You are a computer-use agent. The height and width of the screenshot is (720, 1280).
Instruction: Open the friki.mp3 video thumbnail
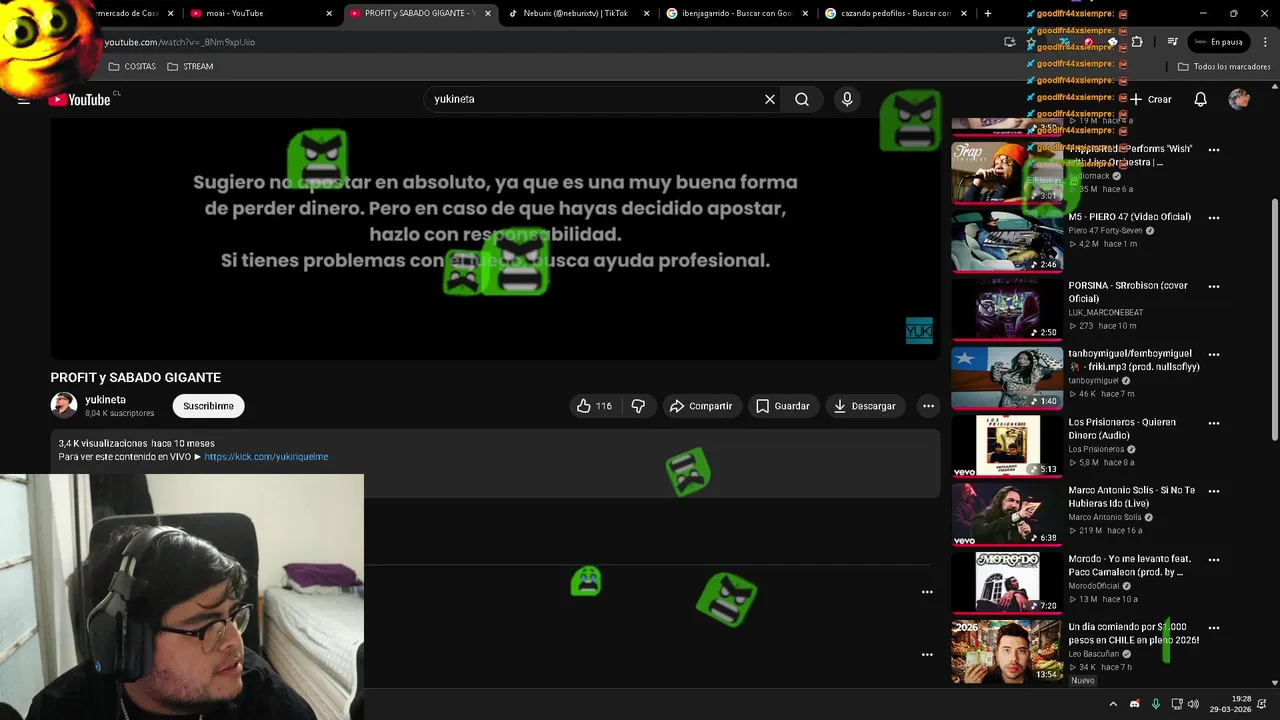(1007, 378)
